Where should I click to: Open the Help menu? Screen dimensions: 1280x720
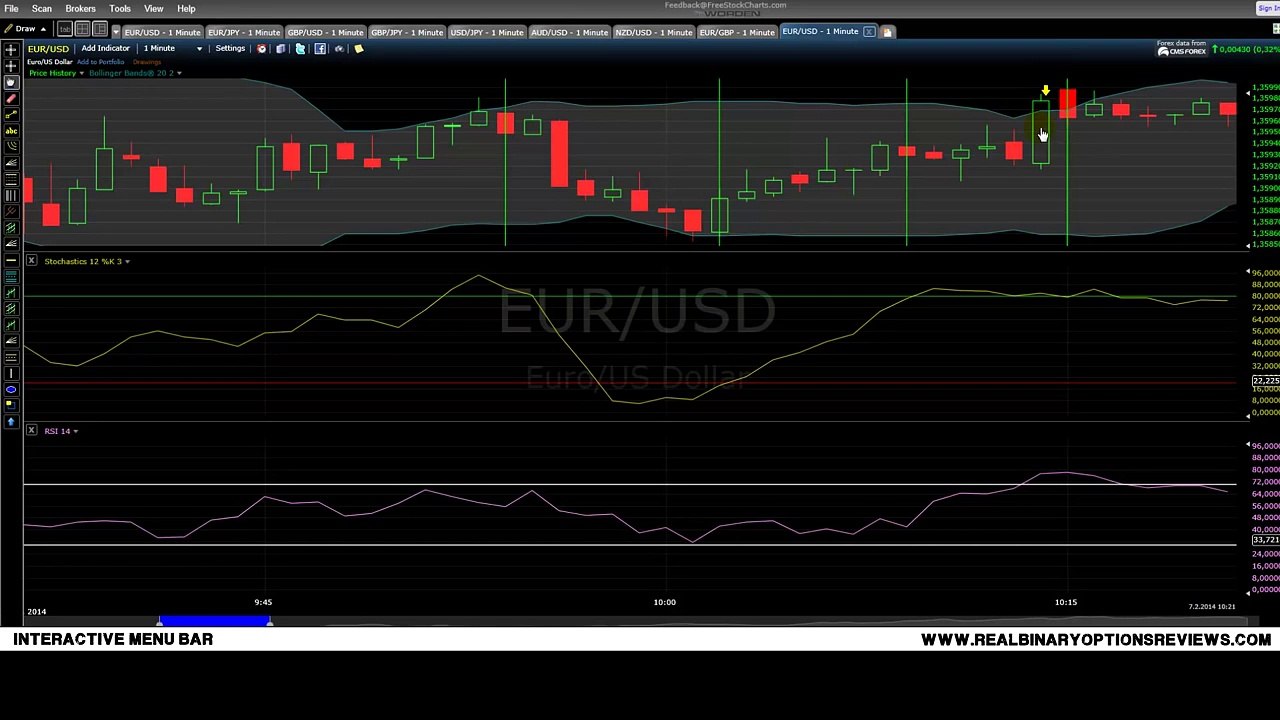coord(186,8)
